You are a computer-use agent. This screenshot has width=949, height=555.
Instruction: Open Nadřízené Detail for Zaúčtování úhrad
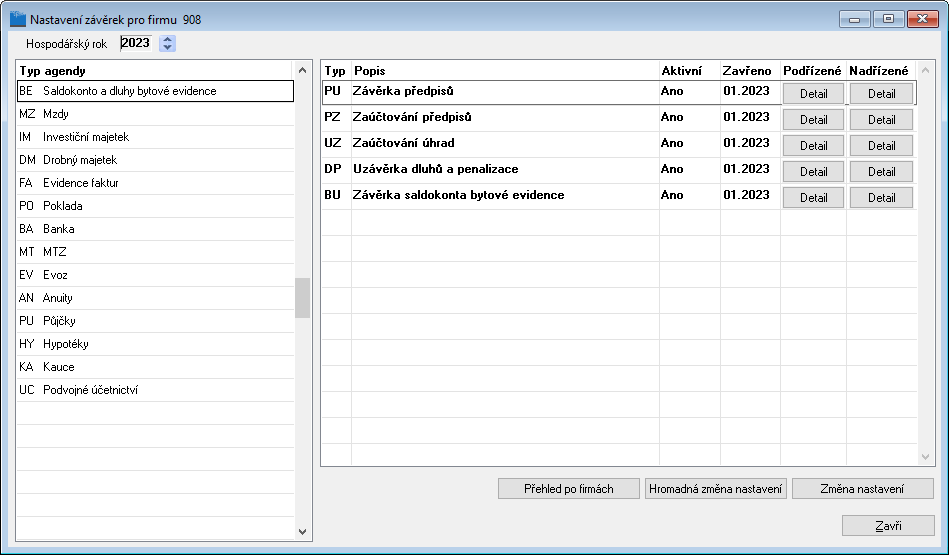click(x=881, y=146)
